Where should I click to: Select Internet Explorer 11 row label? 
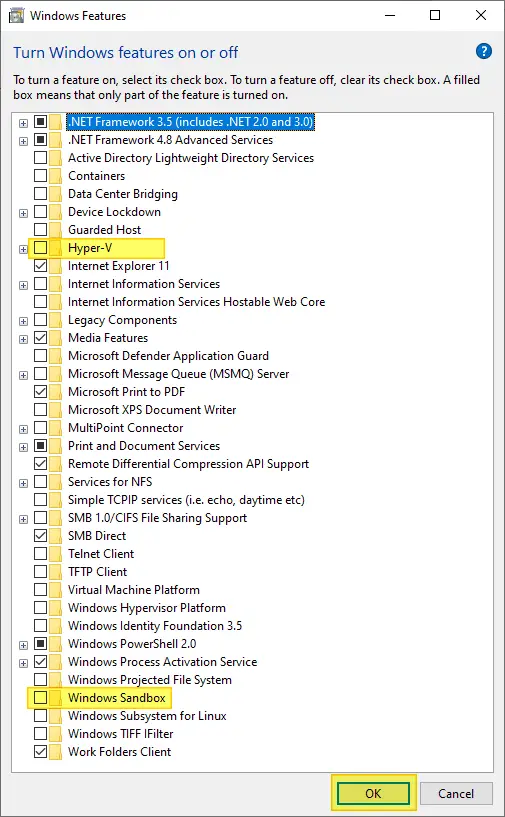118,266
